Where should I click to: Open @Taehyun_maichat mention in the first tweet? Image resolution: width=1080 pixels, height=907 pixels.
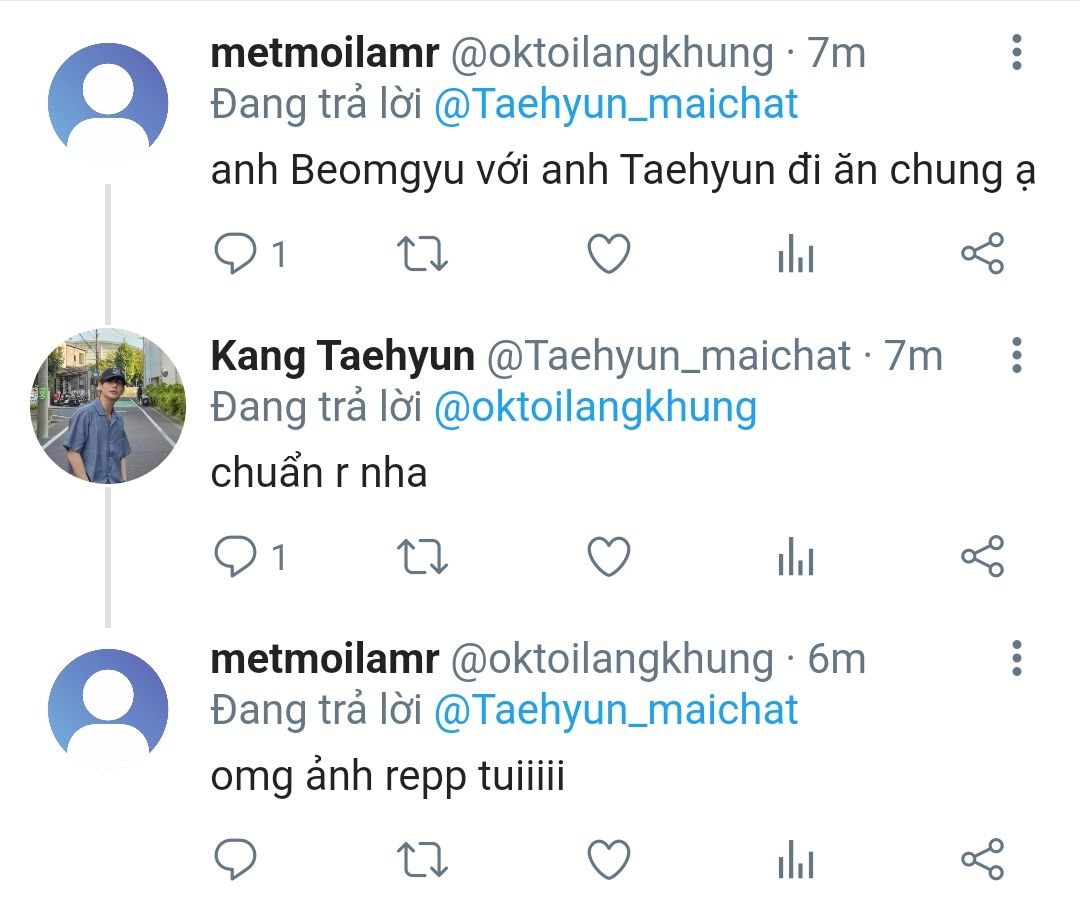pos(616,104)
